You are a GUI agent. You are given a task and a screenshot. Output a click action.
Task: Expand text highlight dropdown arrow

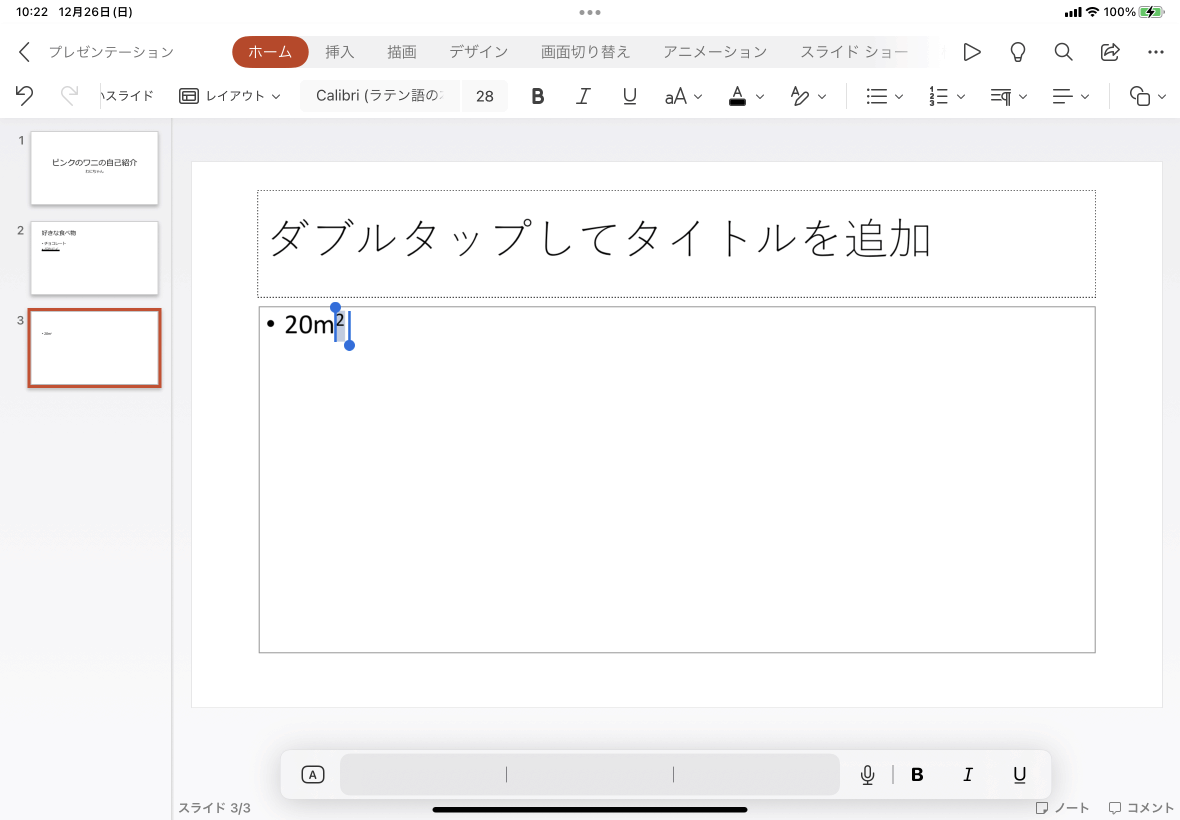tap(822, 96)
